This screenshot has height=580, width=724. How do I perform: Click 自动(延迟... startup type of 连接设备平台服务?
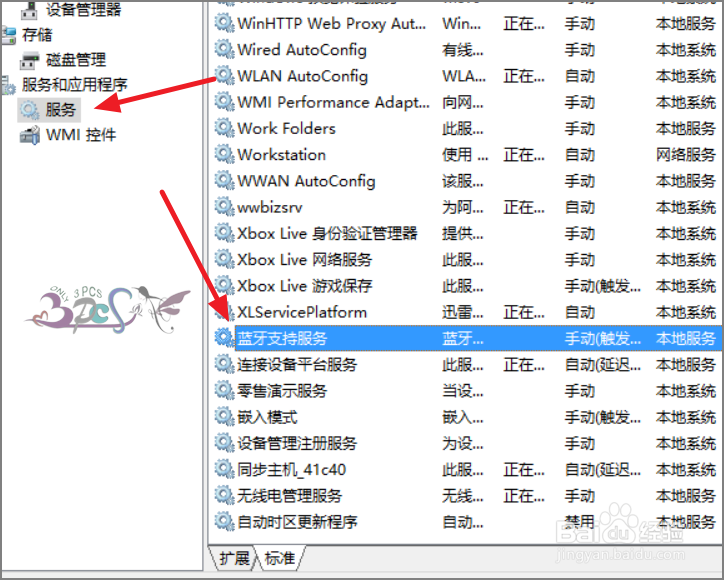click(x=603, y=365)
